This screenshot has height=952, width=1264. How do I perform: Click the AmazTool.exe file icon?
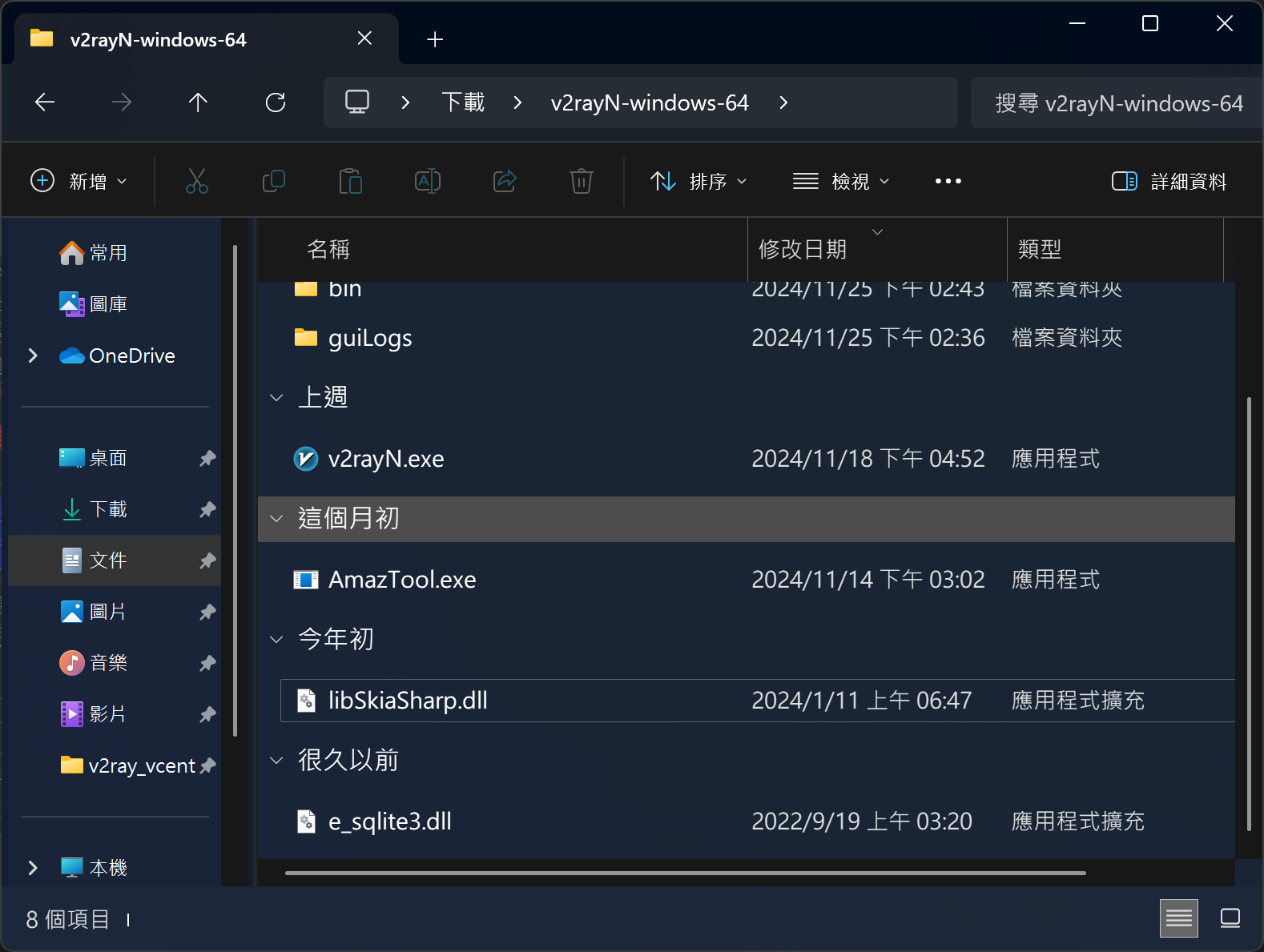coord(306,580)
